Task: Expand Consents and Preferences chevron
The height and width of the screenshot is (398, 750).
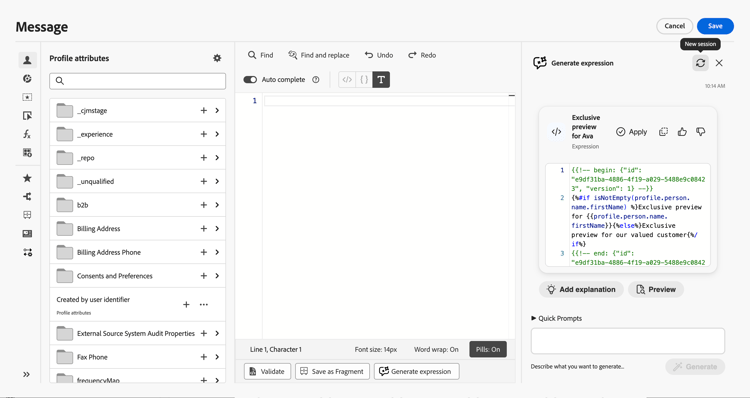Action: pos(217,276)
